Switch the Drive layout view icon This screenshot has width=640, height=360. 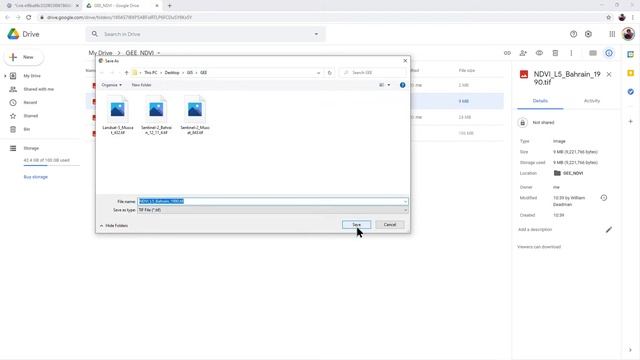coord(593,53)
